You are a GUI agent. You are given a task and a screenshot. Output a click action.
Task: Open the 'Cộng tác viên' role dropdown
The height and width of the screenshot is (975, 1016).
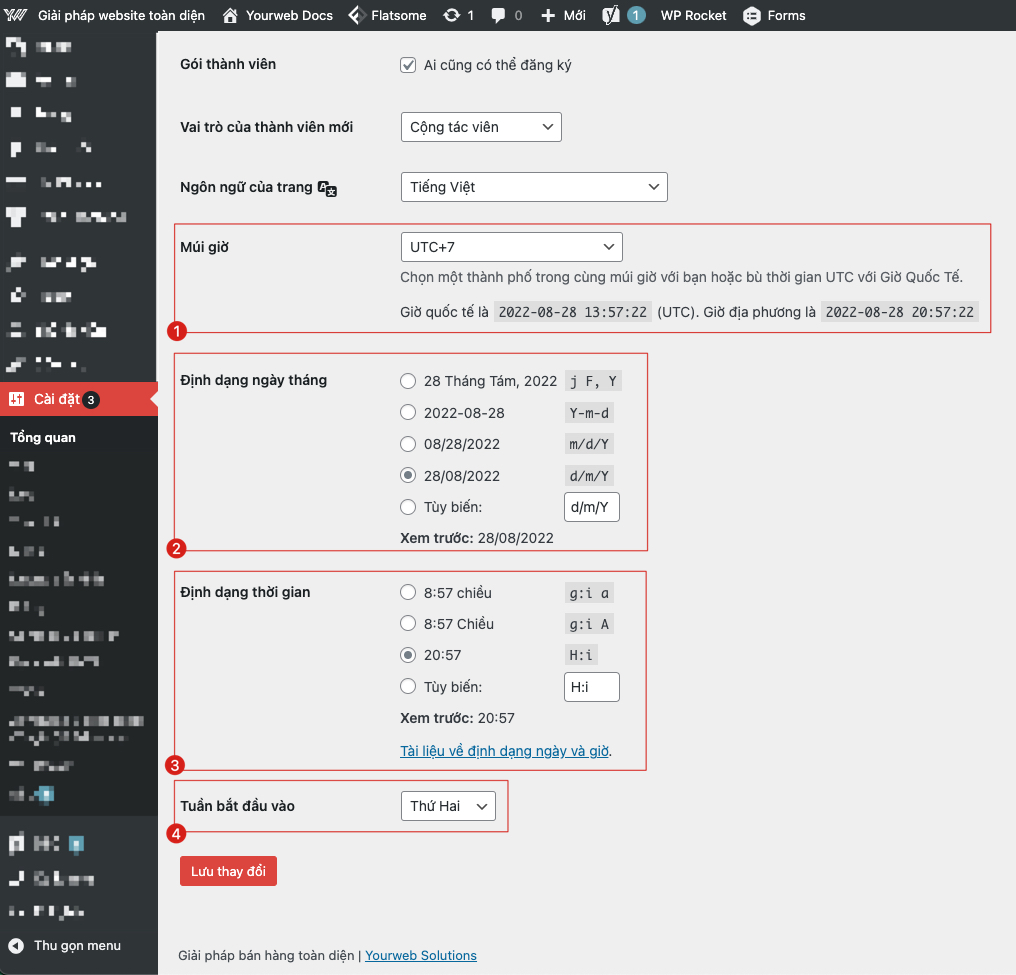pyautogui.click(x=480, y=127)
